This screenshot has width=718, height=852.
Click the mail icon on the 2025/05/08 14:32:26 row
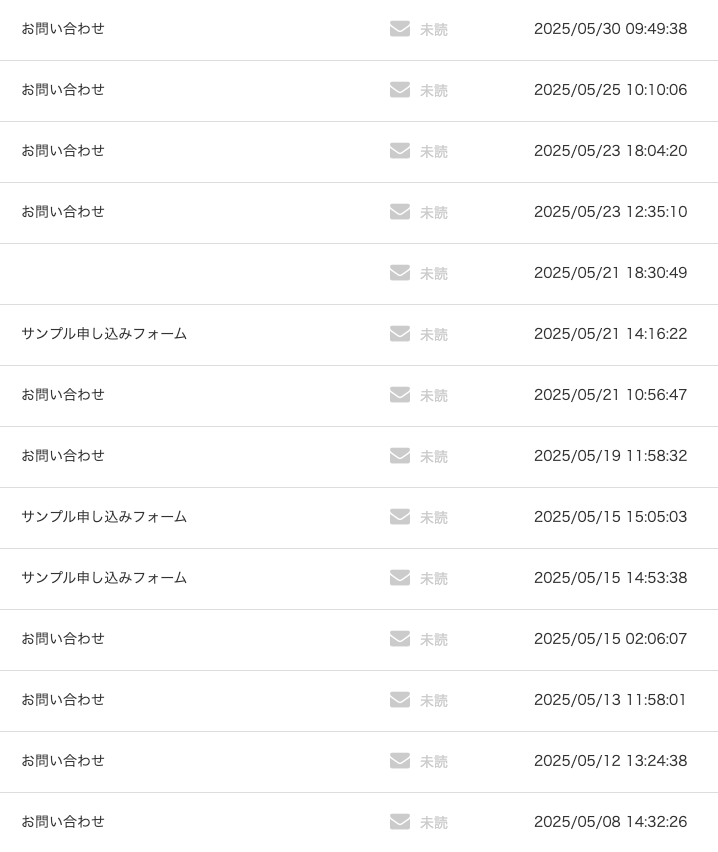pos(400,822)
